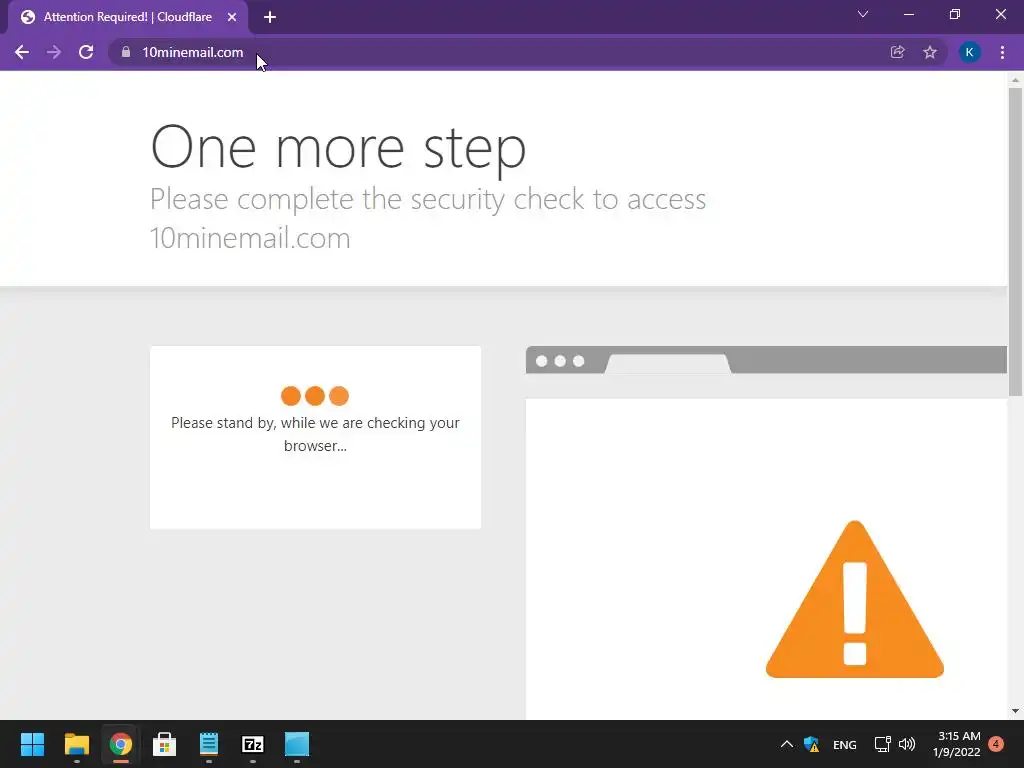Open the clock showing 3:15 AM
Image resolution: width=1024 pixels, height=768 pixels.
coord(957,744)
